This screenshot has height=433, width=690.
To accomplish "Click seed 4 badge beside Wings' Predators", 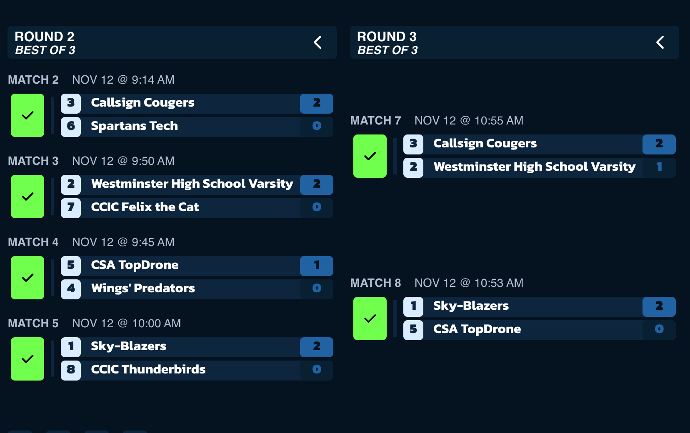I will [71, 289].
